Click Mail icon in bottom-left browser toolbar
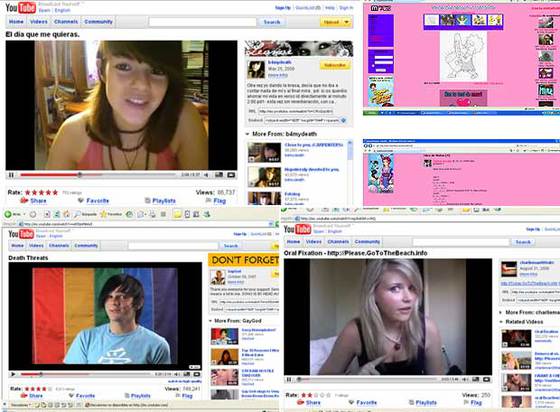The width and height of the screenshot is (560, 412). coord(141,214)
